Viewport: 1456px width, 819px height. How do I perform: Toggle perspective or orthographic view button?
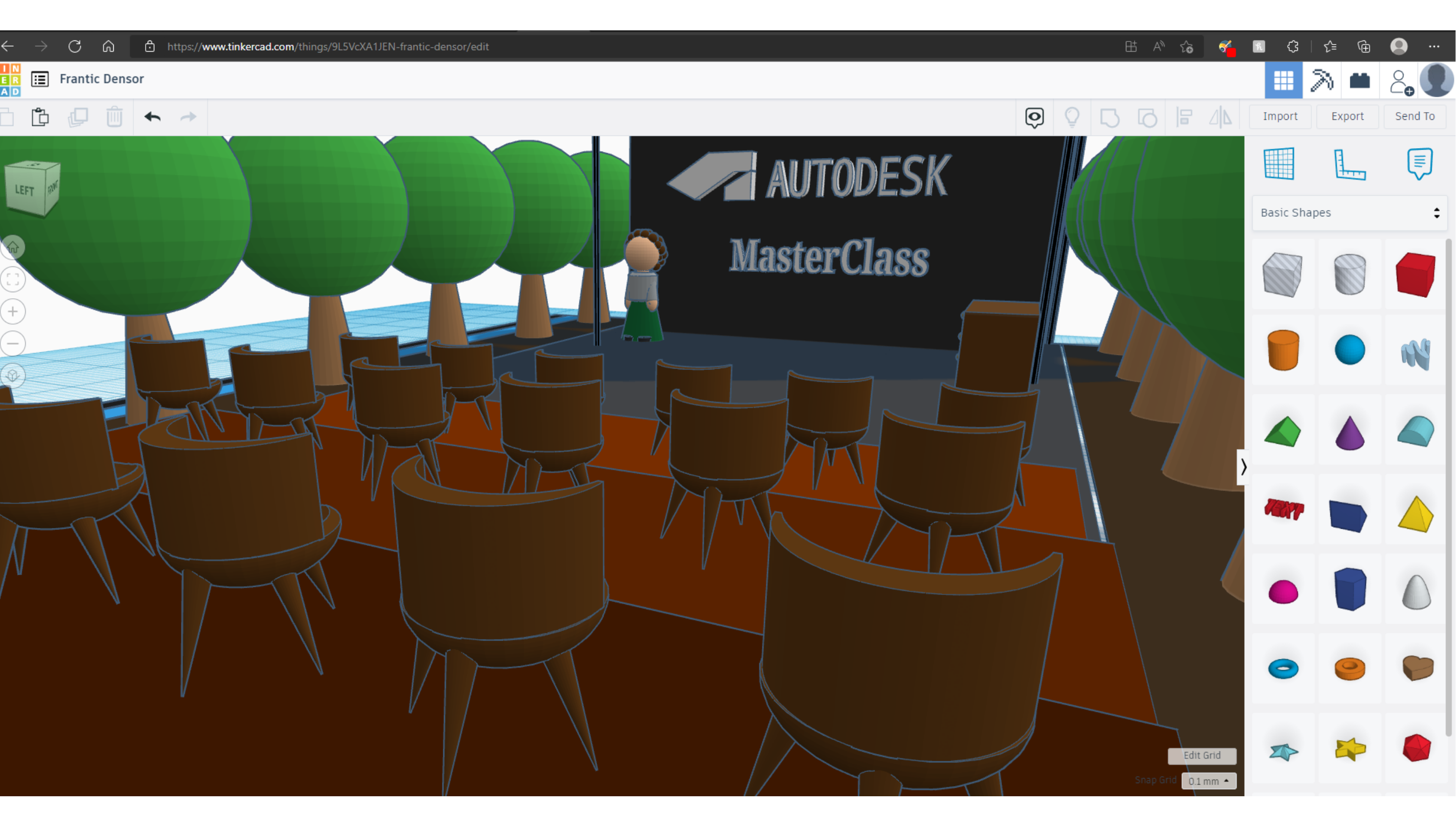tap(13, 375)
